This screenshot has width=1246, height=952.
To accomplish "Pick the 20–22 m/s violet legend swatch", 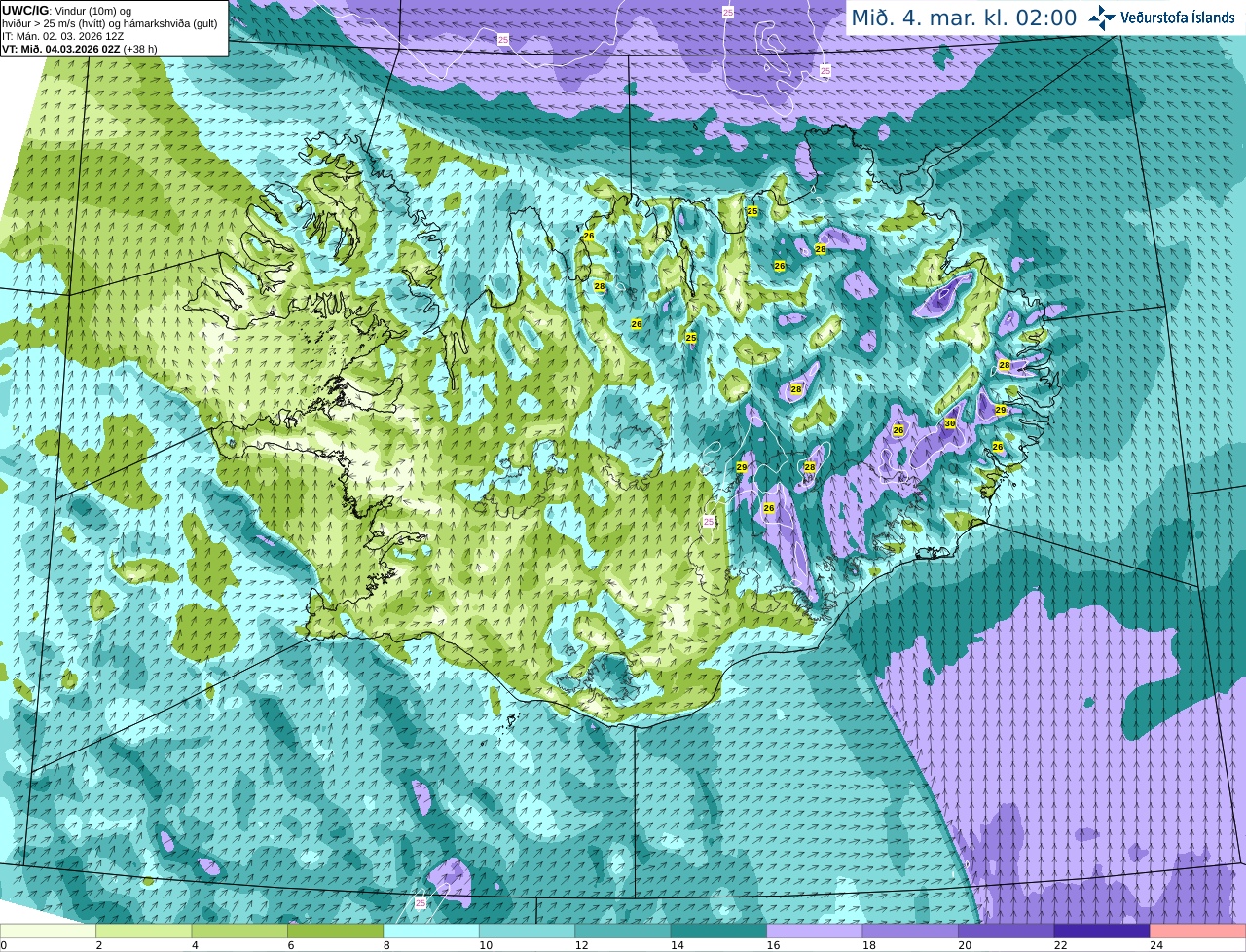I will pos(1007,932).
